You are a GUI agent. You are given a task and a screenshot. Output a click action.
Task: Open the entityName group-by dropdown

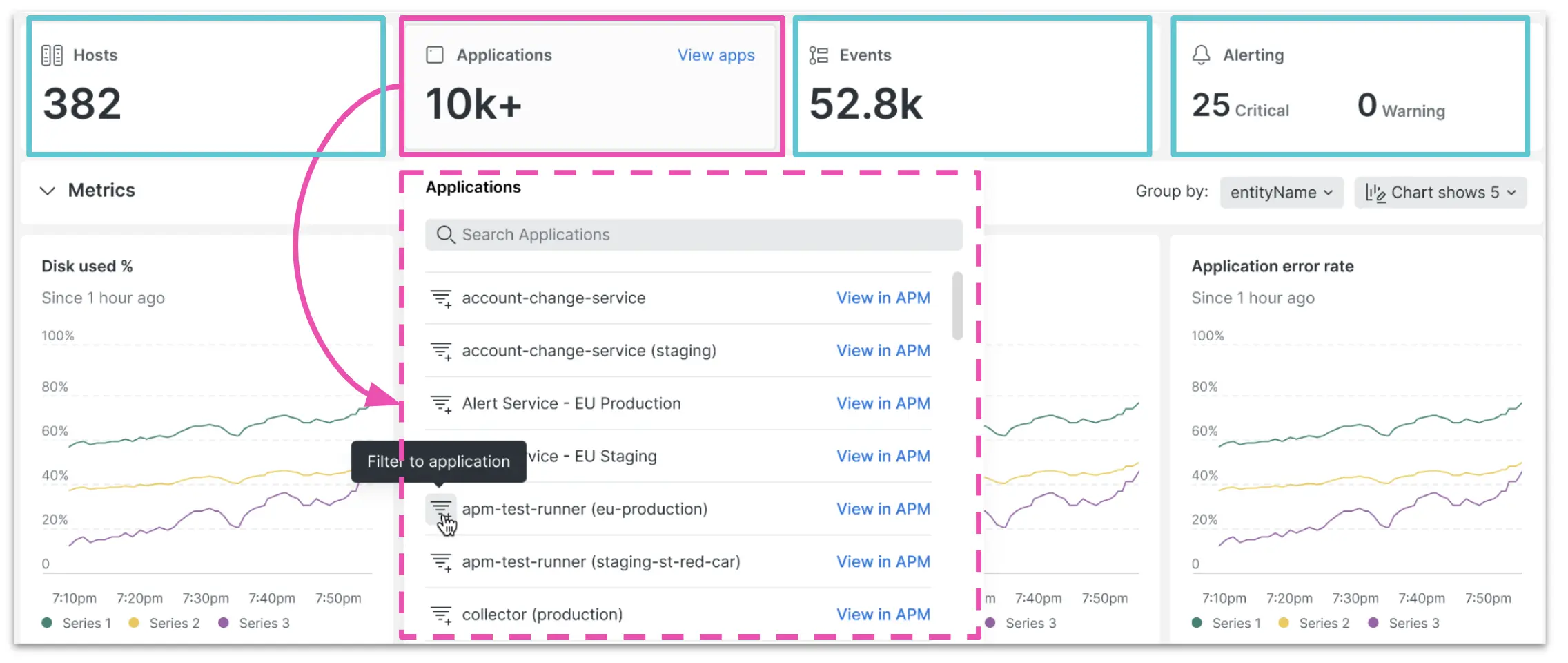[x=1282, y=193]
